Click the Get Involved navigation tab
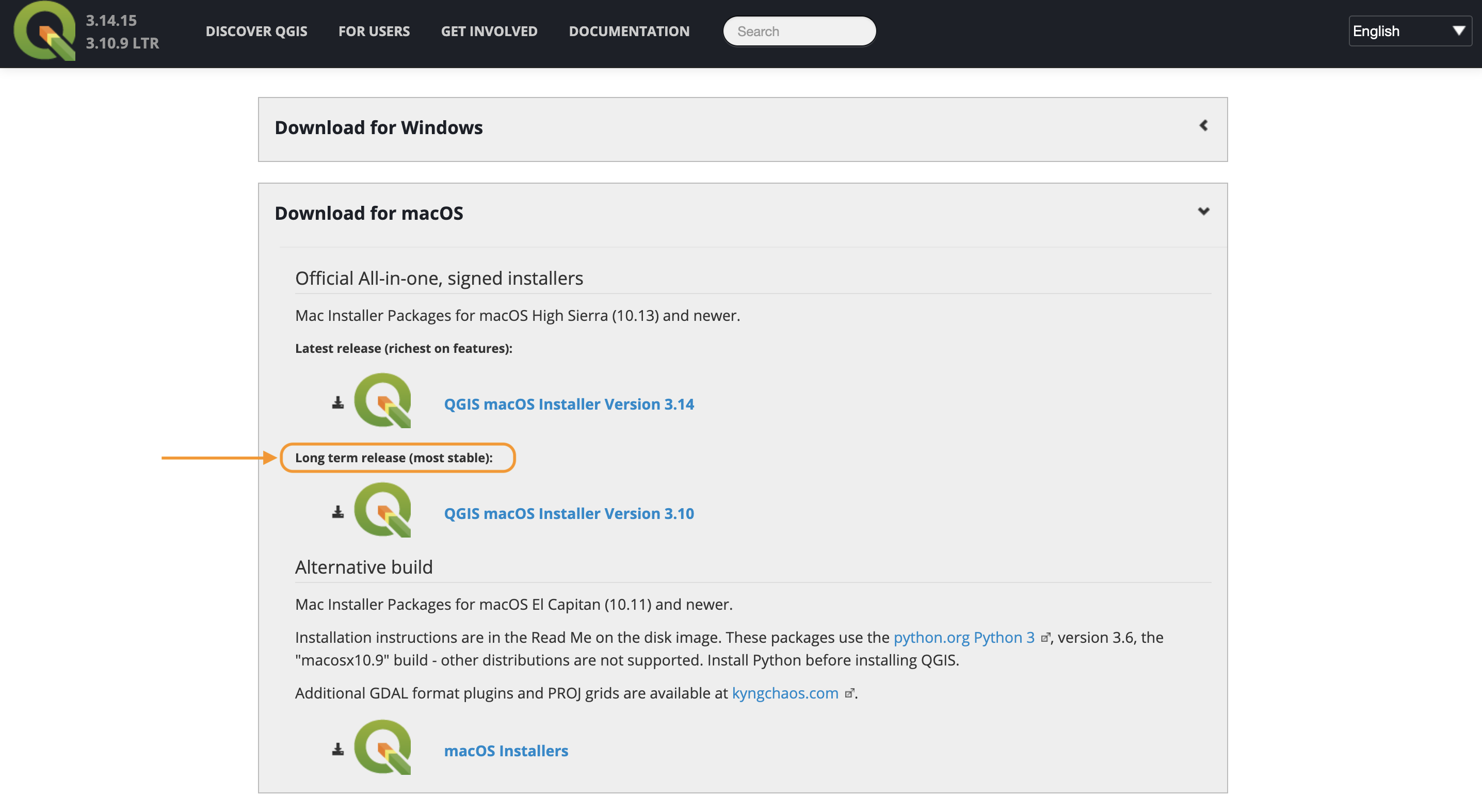This screenshot has width=1482, height=812. pos(489,29)
